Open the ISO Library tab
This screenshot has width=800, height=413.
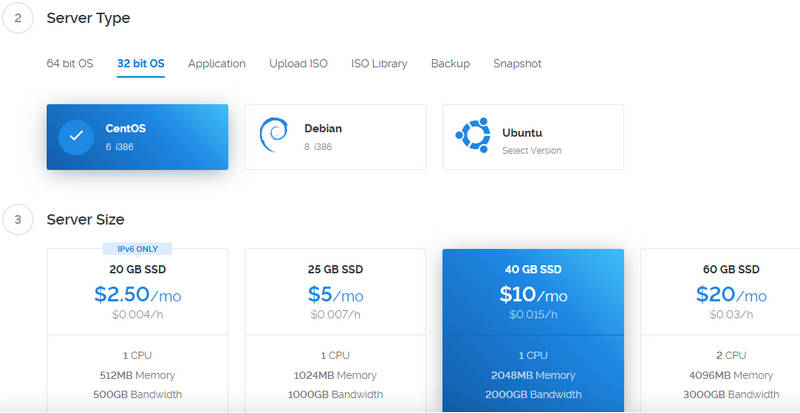(x=379, y=64)
